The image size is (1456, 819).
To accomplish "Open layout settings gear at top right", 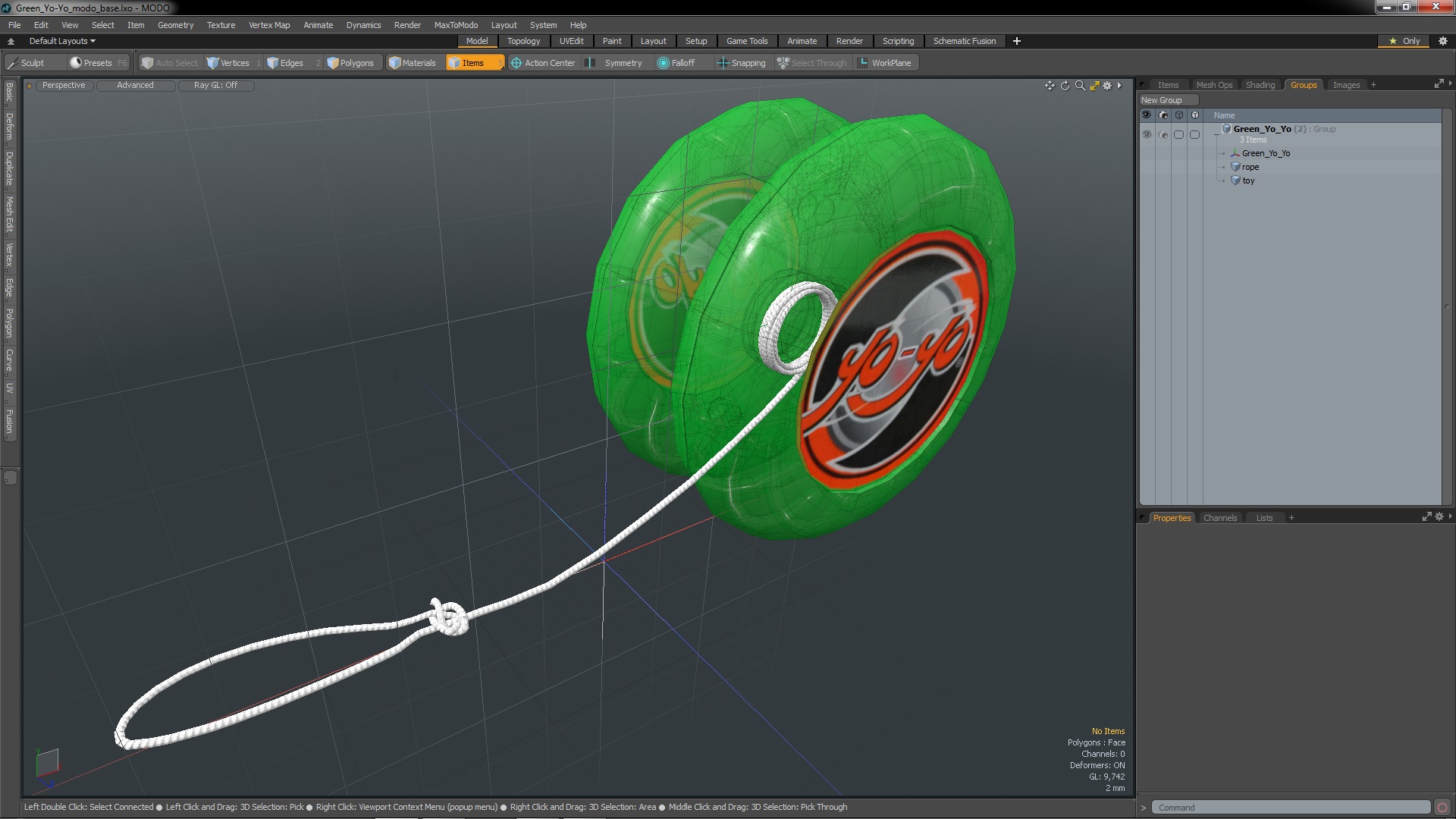I will (x=1443, y=41).
